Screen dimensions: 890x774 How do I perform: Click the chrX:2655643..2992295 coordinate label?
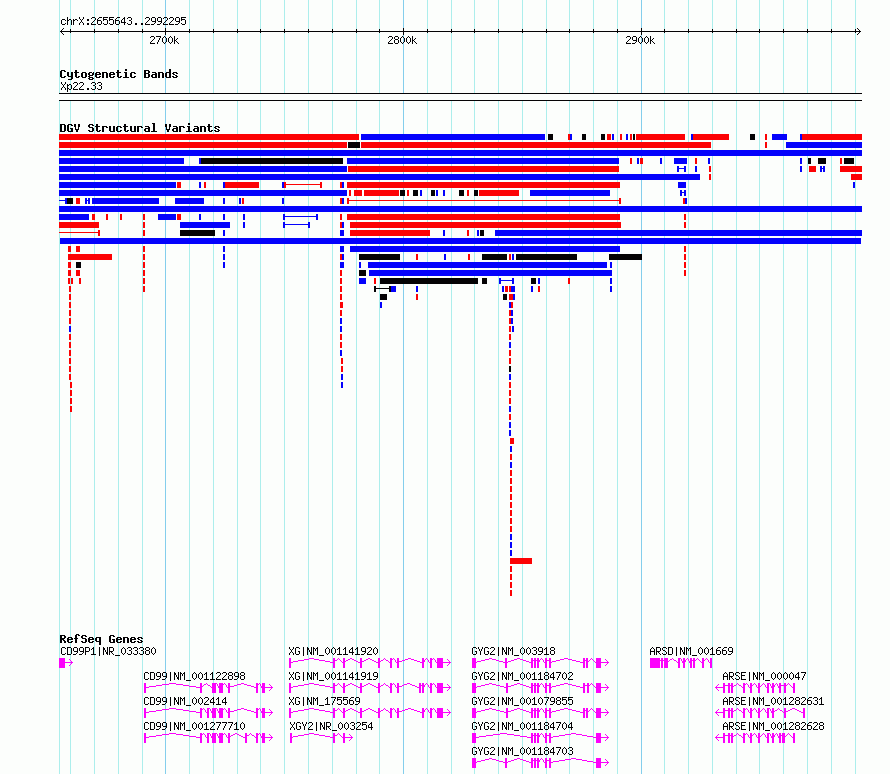123,22
